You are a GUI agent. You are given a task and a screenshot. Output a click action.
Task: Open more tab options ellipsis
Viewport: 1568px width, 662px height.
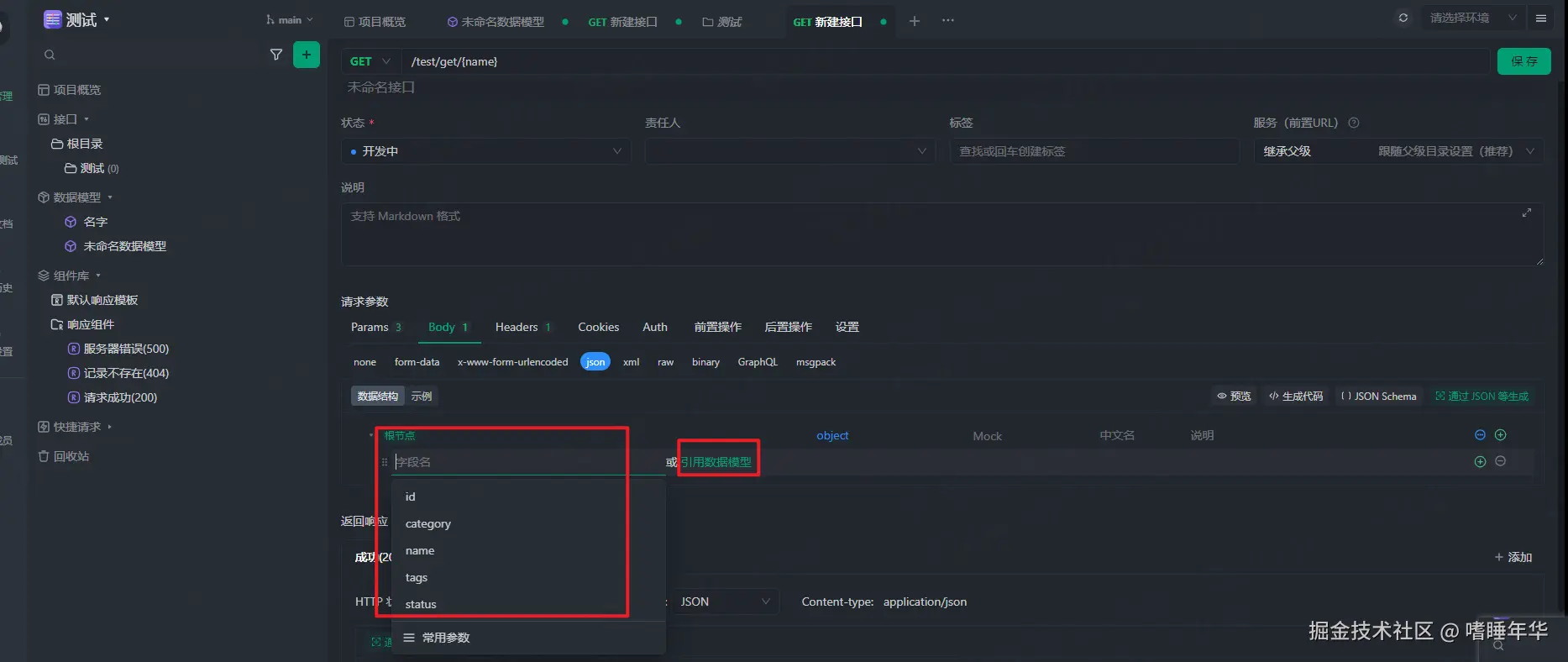coord(948,21)
